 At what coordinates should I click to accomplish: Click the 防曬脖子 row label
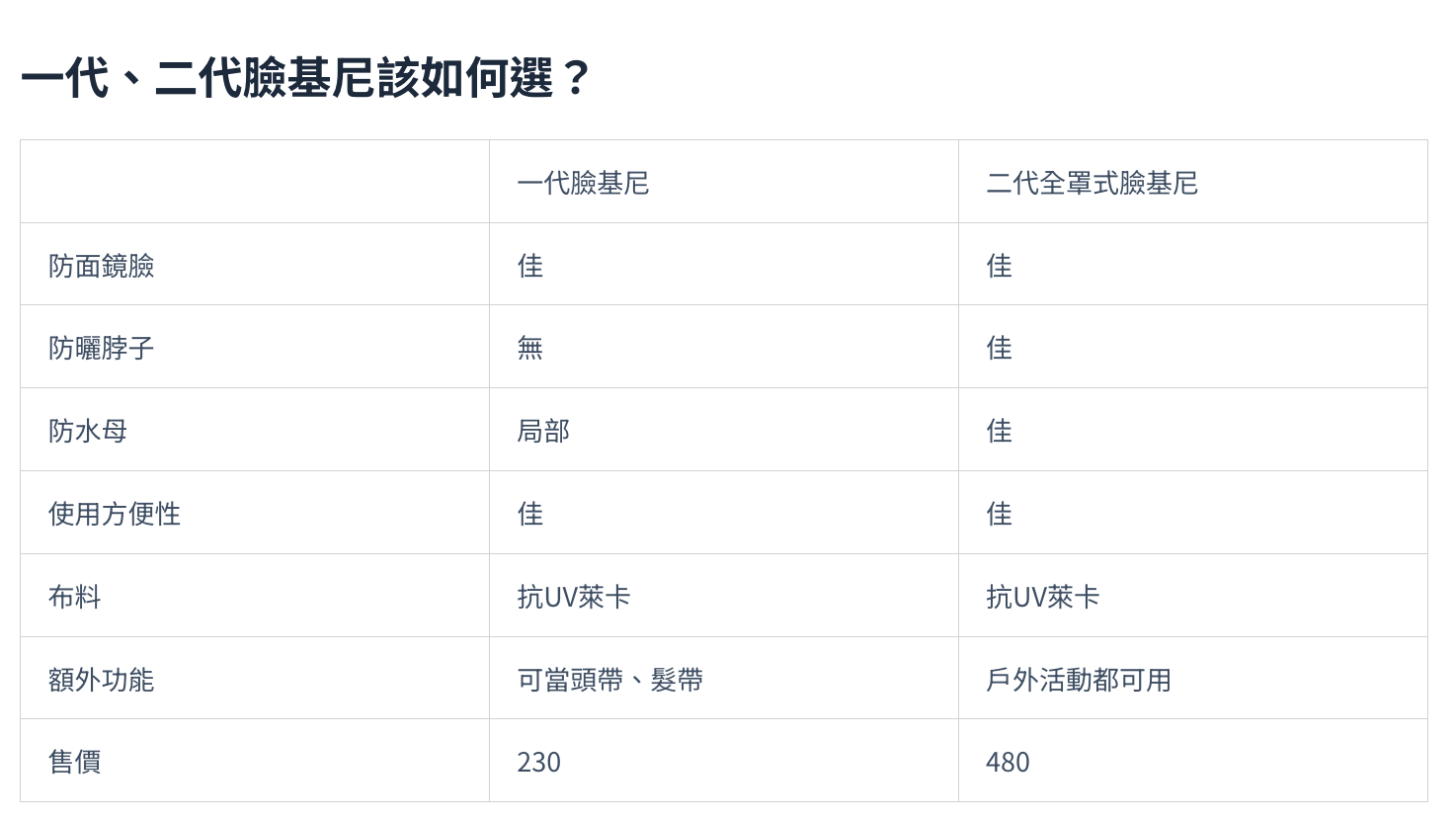(x=101, y=348)
